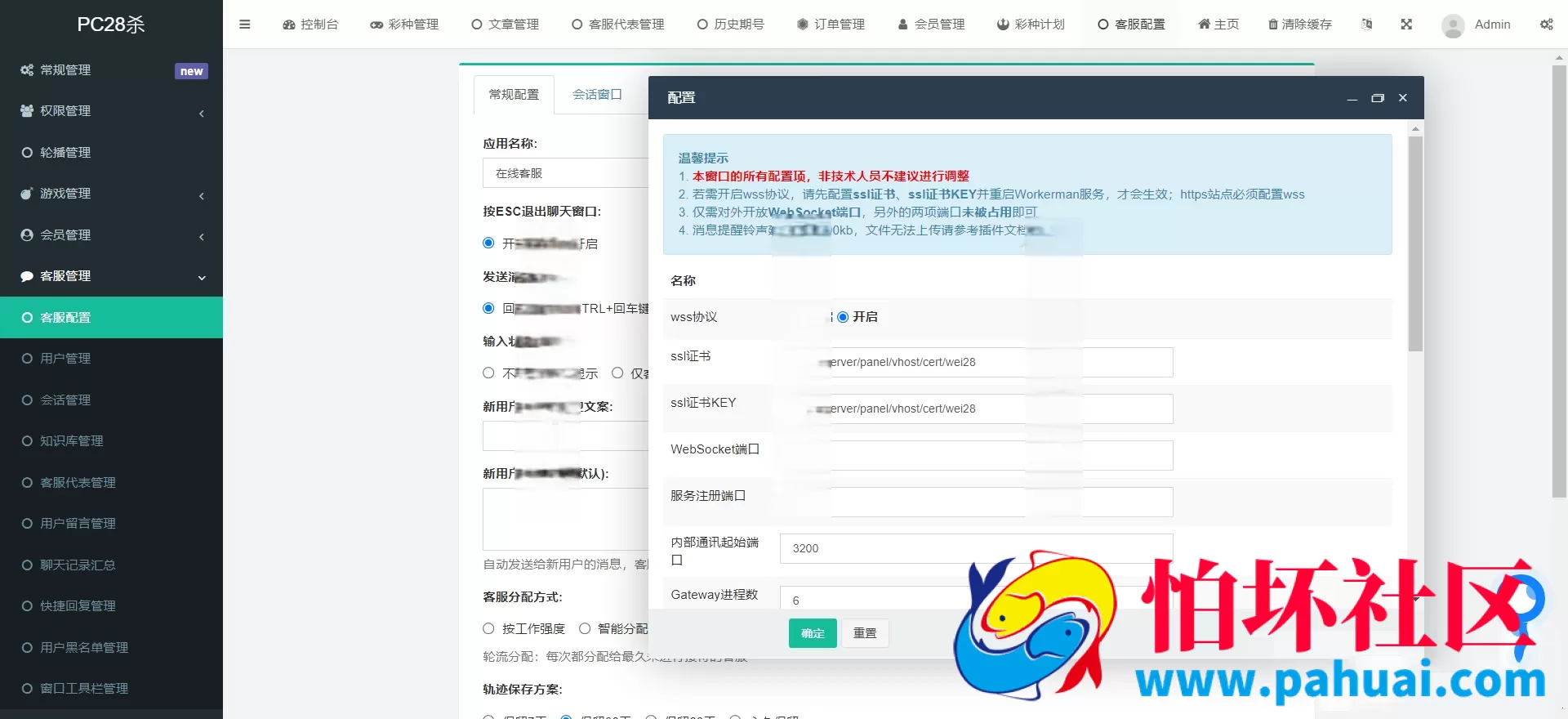
Task: Open 订单管理 in top navigation
Action: pyautogui.click(x=831, y=25)
